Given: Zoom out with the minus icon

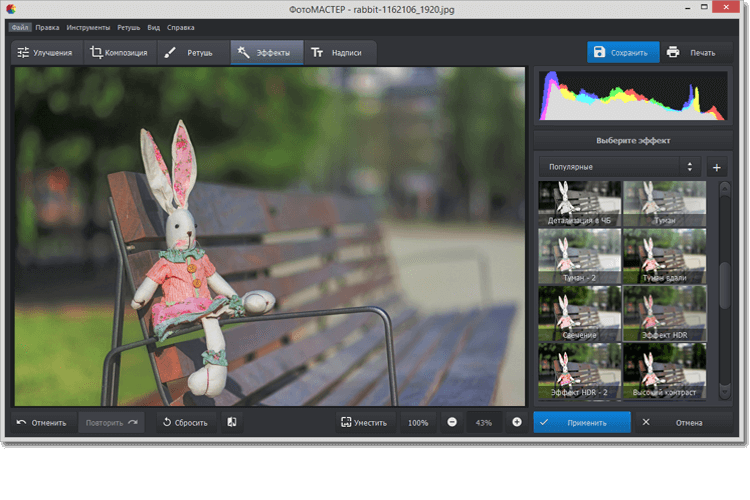Looking at the screenshot, I should 452,422.
